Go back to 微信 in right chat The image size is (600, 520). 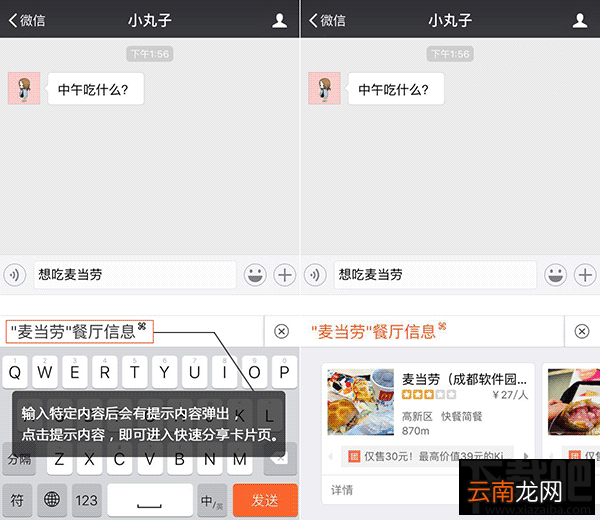(327, 20)
